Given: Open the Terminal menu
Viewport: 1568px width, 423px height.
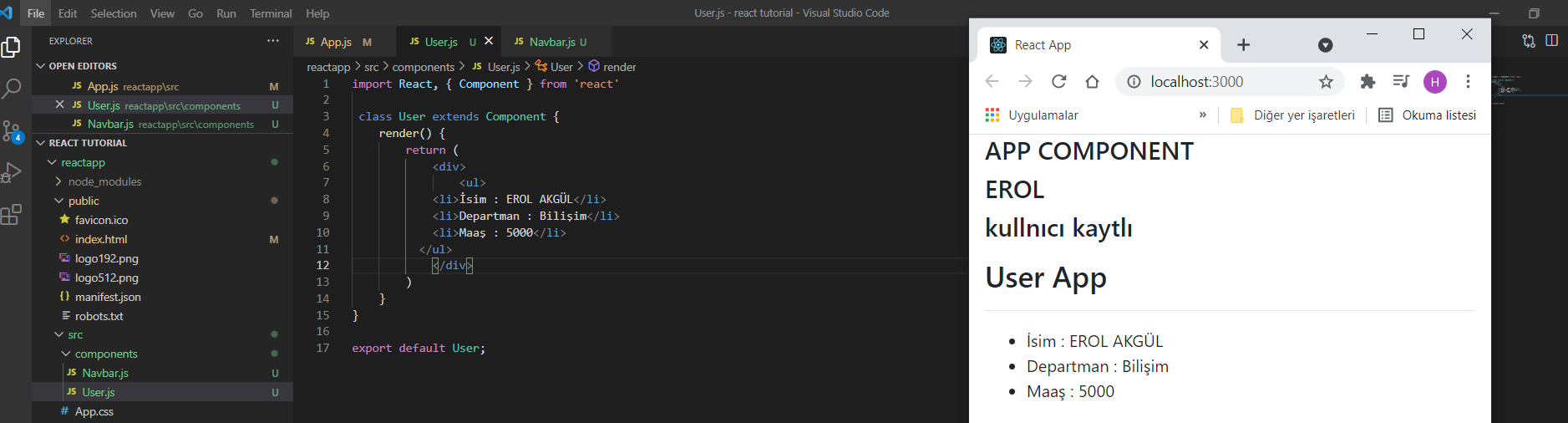Looking at the screenshot, I should coord(271,13).
